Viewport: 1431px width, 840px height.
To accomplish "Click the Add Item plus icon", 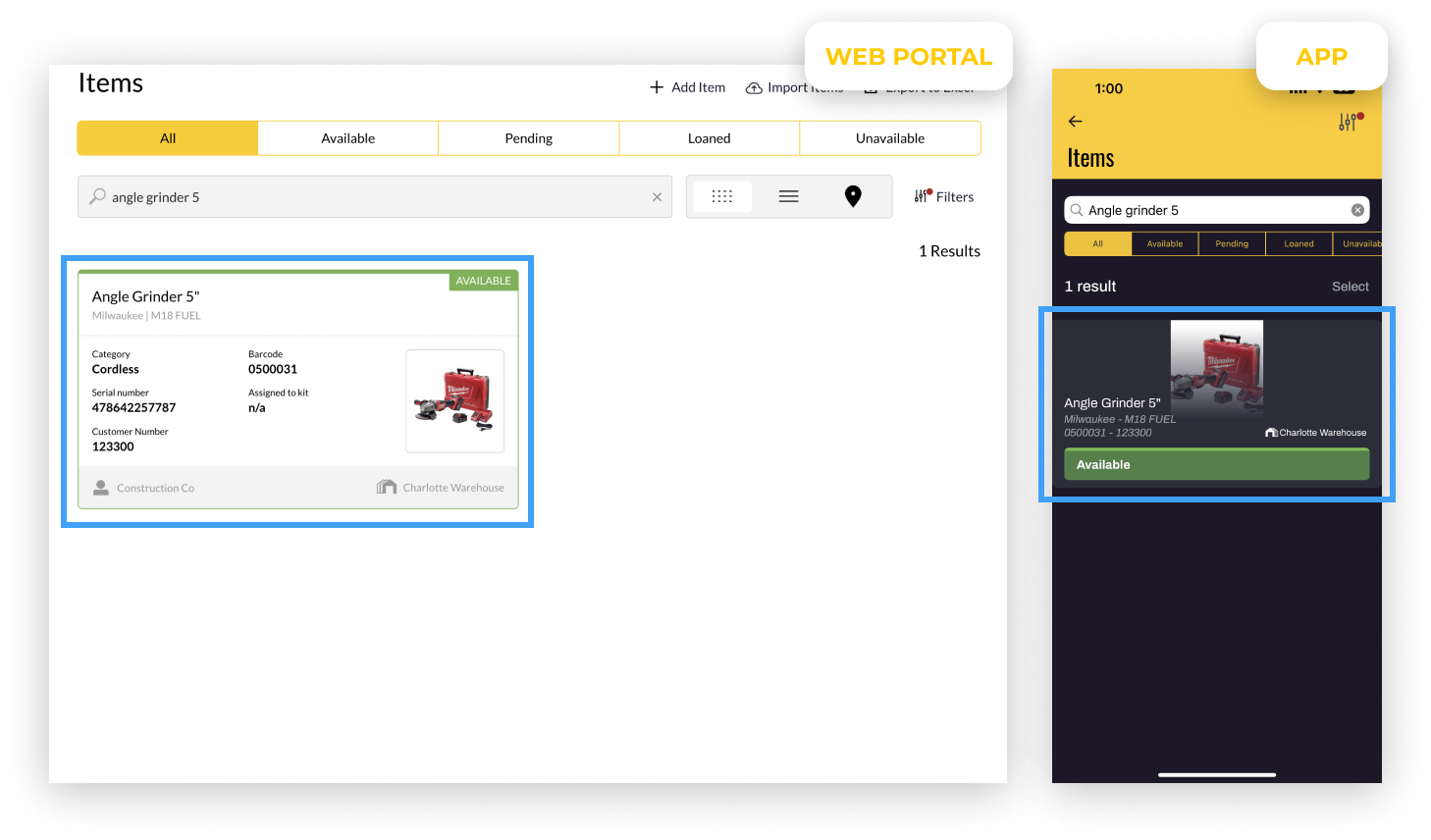I will pos(657,87).
